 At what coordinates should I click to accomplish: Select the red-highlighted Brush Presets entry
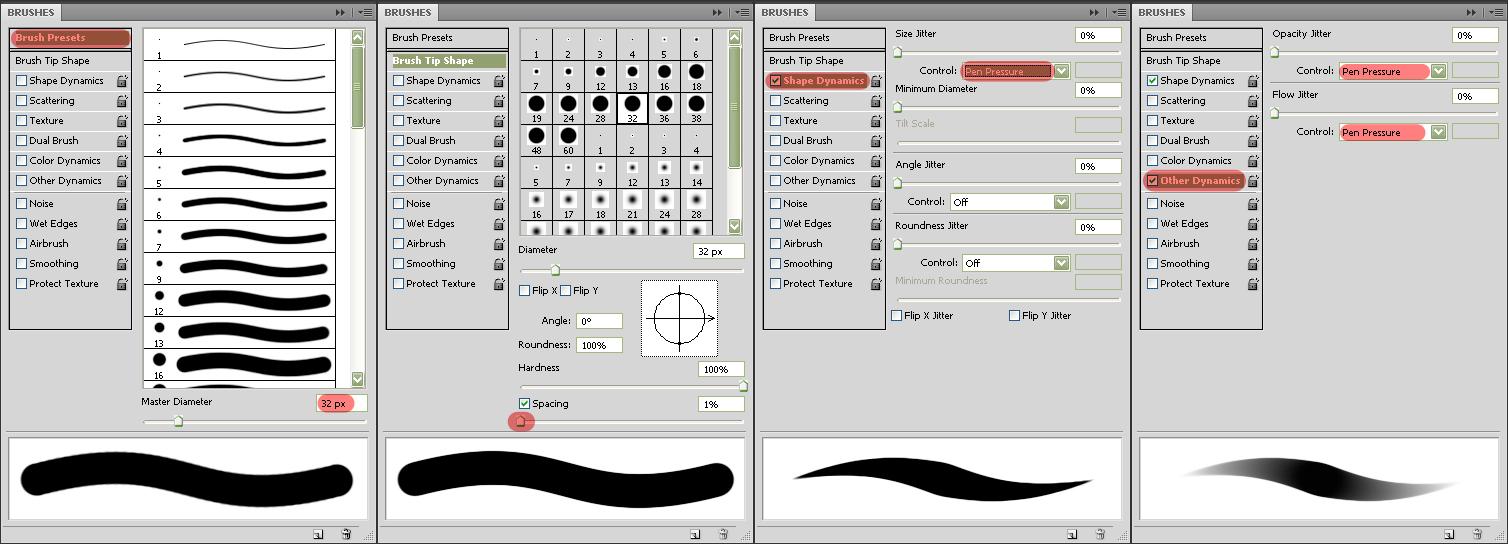coord(70,38)
